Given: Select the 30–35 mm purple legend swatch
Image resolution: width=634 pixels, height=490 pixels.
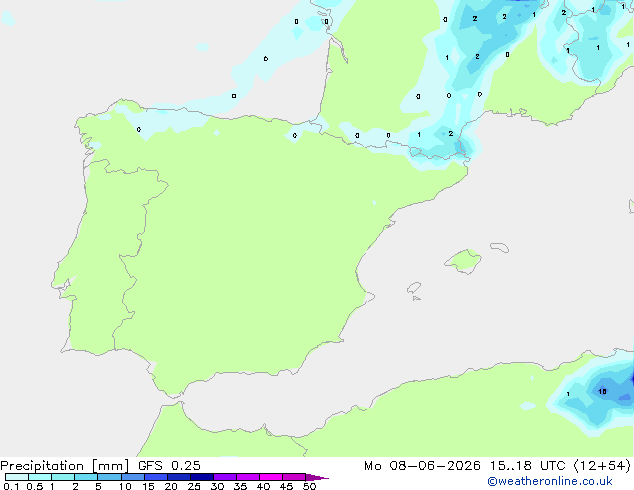Looking at the screenshot, I should tap(225, 477).
